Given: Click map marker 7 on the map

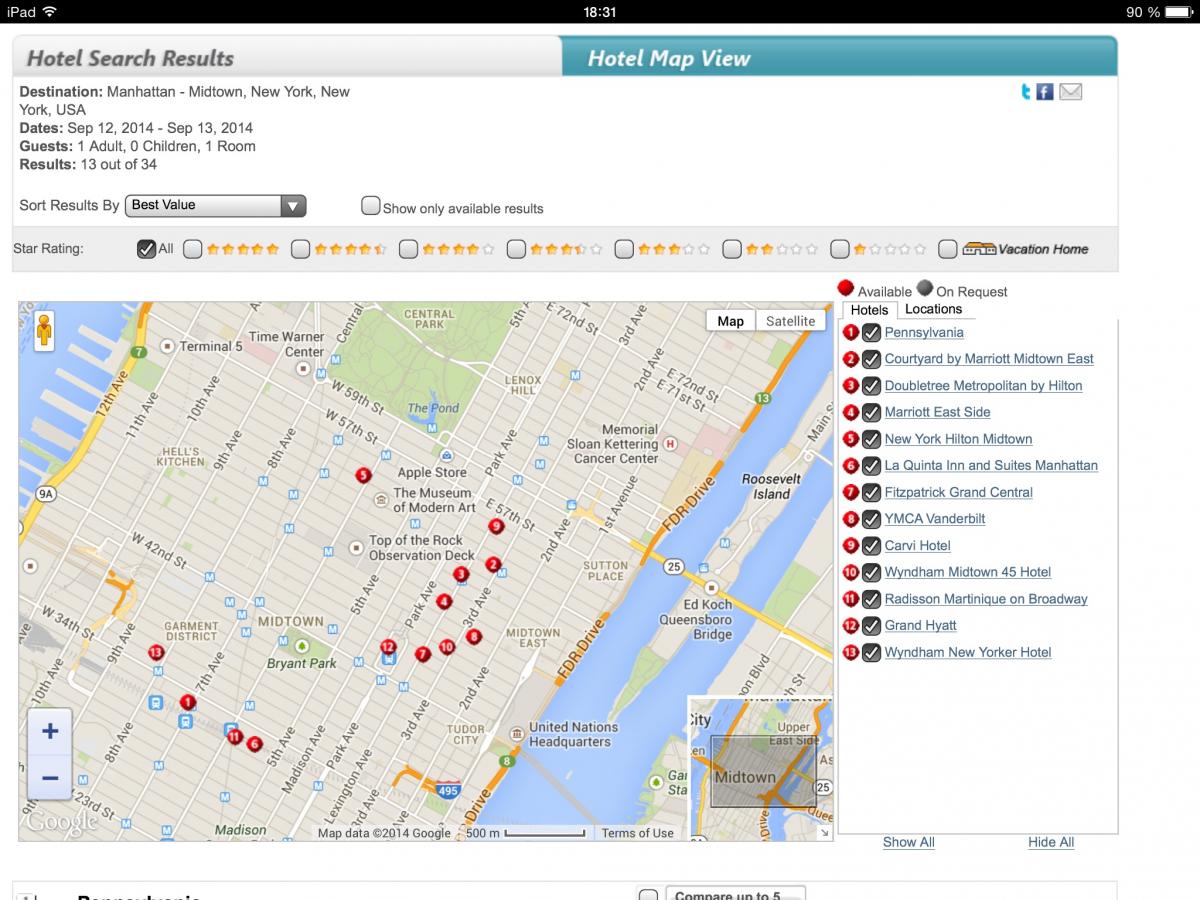Looking at the screenshot, I should point(423,654).
